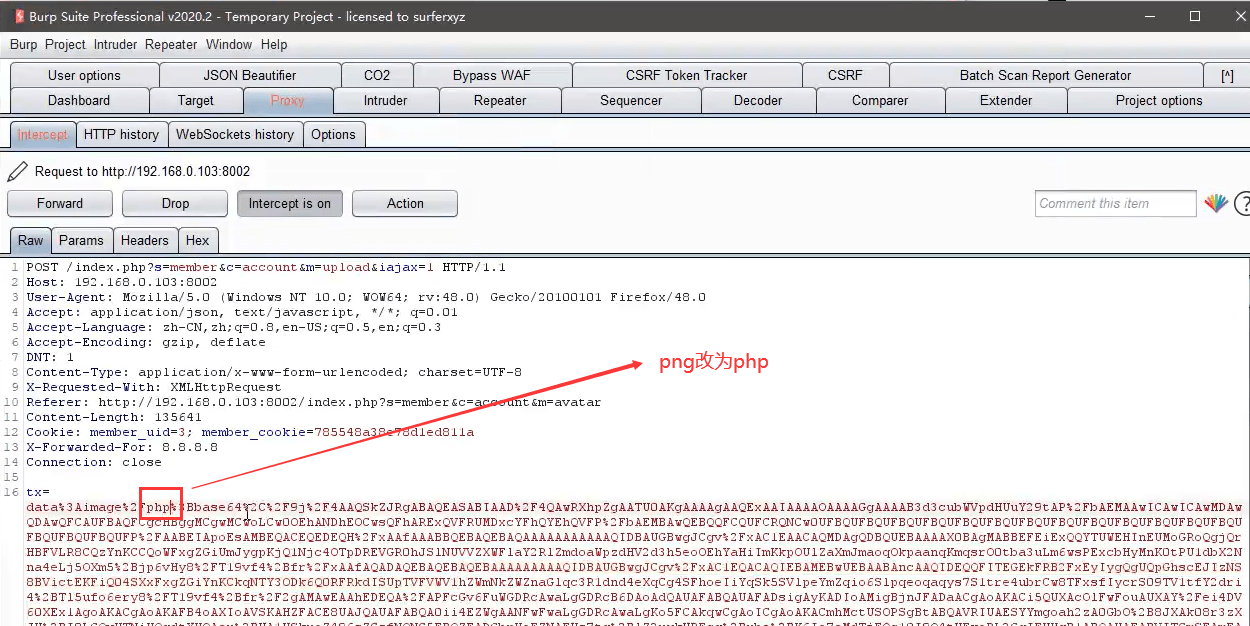Switch the request view to Hex
Viewport: 1250px width, 626px height.
[x=198, y=240]
